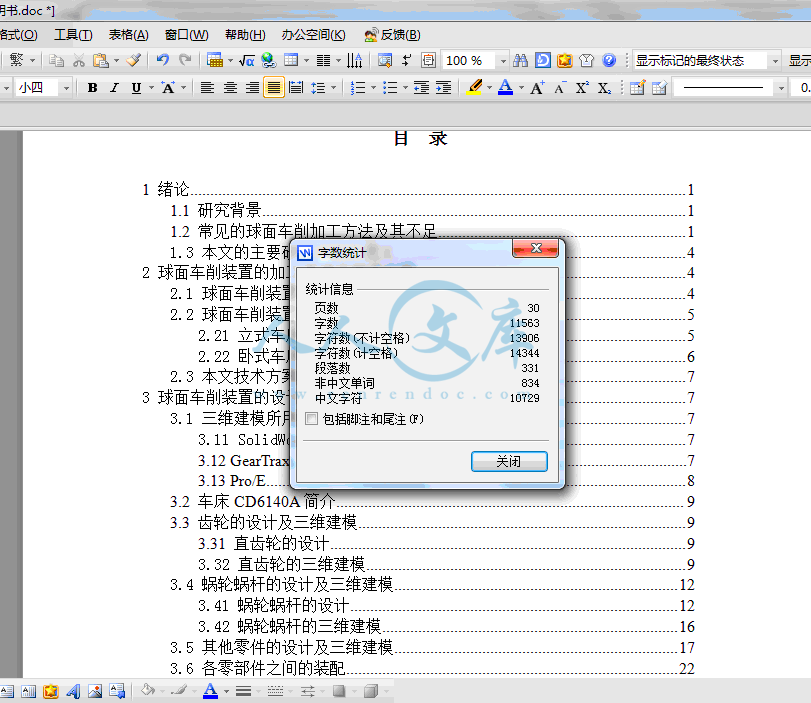The width and height of the screenshot is (811, 703).
Task: Expand the highlight color dropdown arrow
Action: click(x=489, y=88)
